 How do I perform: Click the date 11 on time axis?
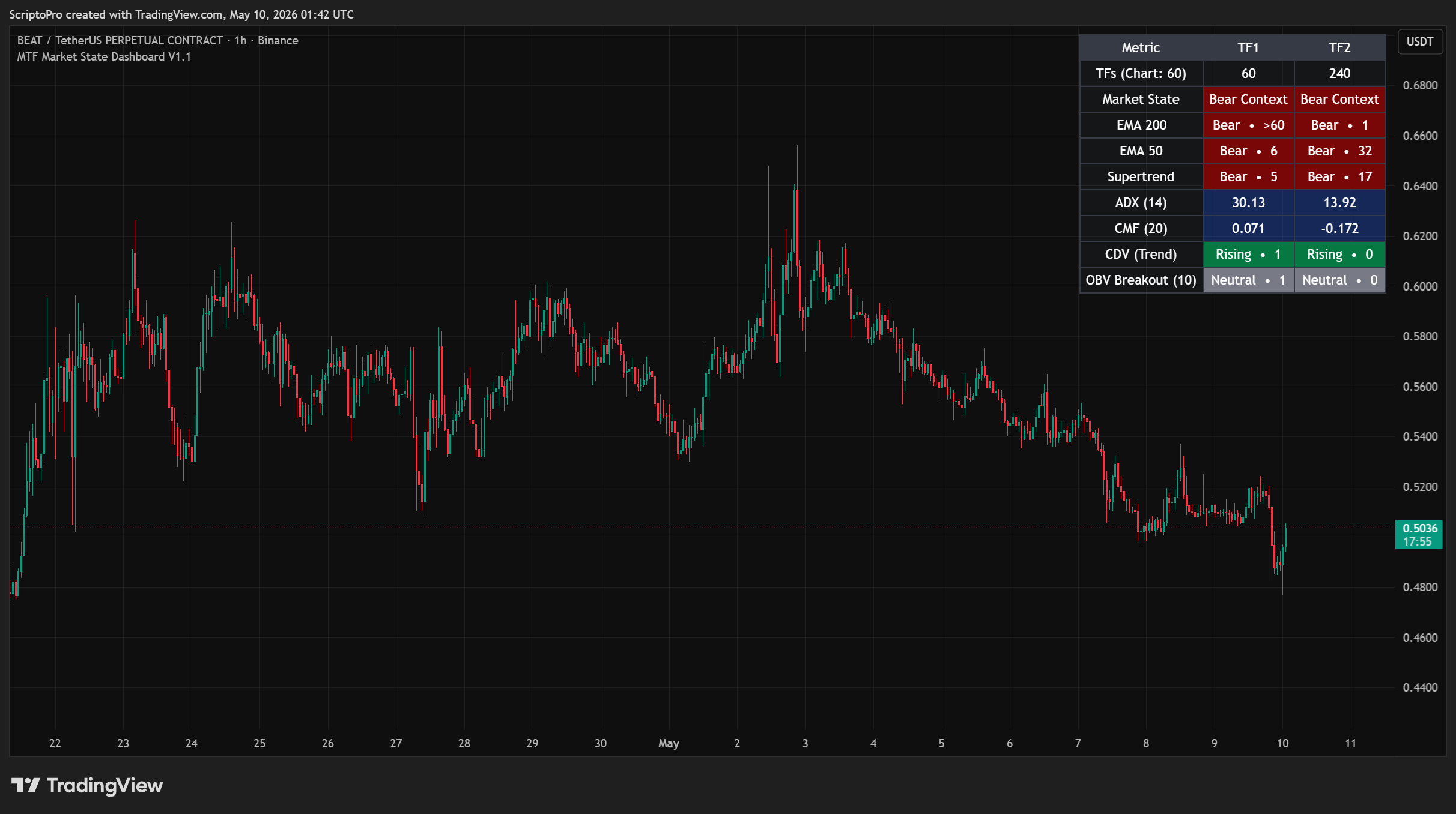(x=1350, y=743)
